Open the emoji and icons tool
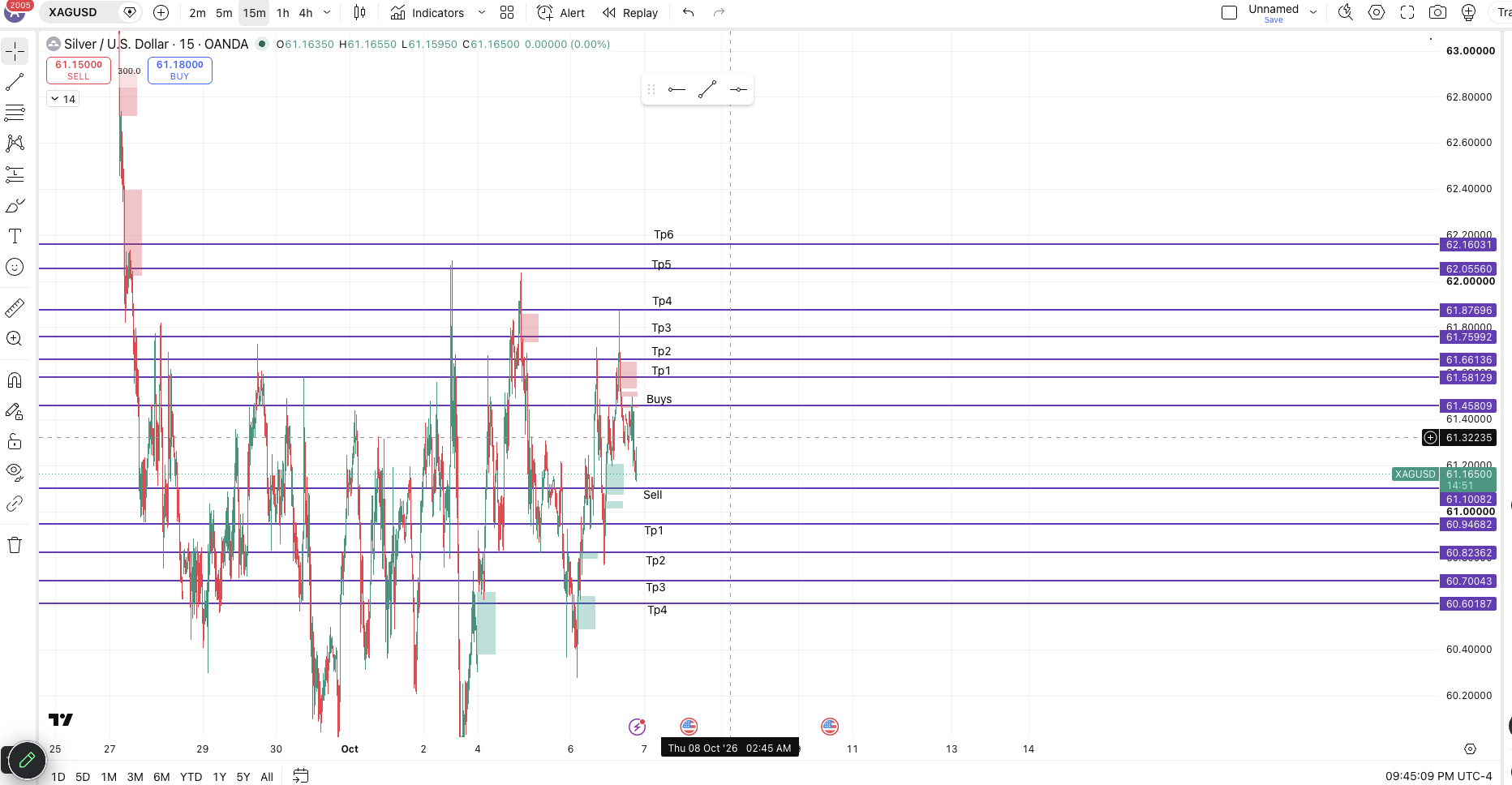The image size is (1512, 785). click(15, 267)
